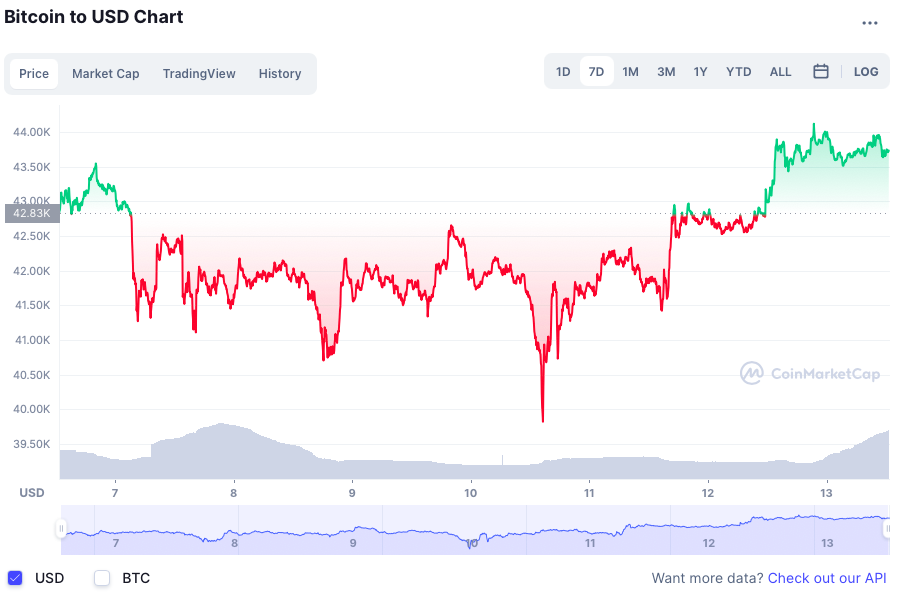
Task: Switch to the Market Cap tab
Action: click(106, 74)
